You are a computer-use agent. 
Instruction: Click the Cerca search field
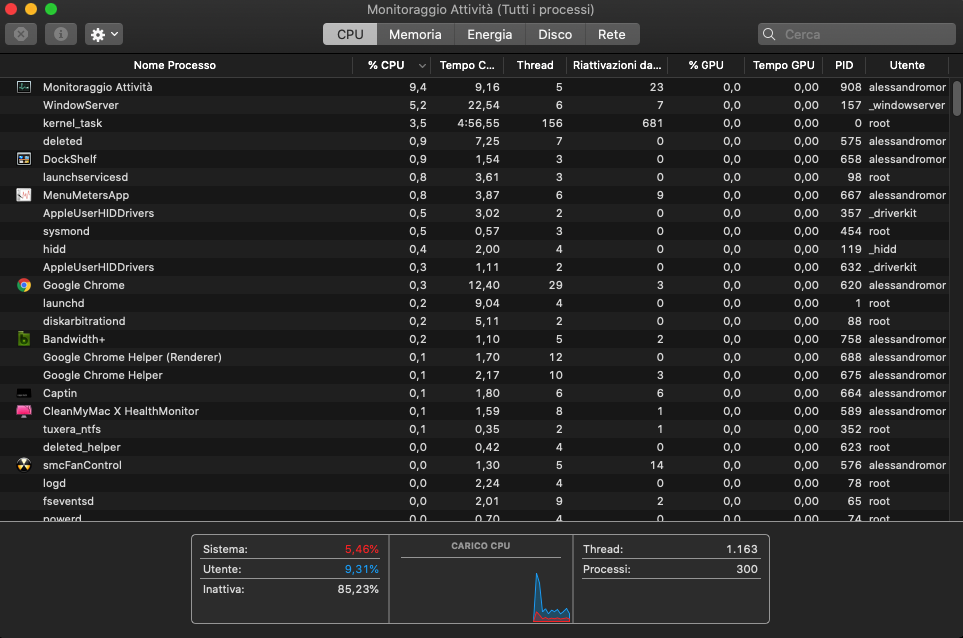pos(857,34)
